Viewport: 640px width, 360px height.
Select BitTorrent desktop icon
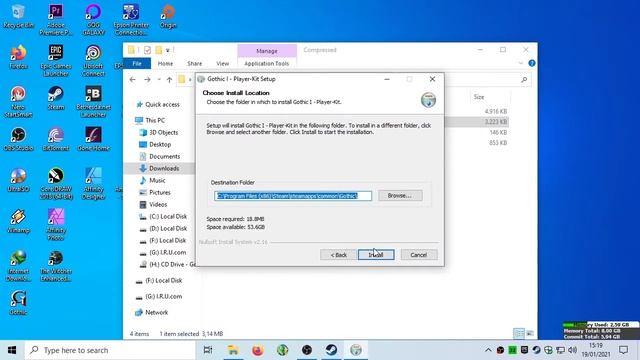point(56,139)
